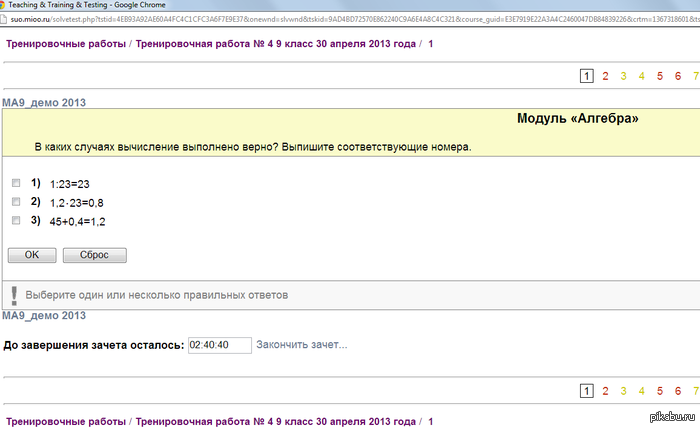Open the footer Тренировочные работы breadcrumb link
700x428 pixels.
coord(66,422)
